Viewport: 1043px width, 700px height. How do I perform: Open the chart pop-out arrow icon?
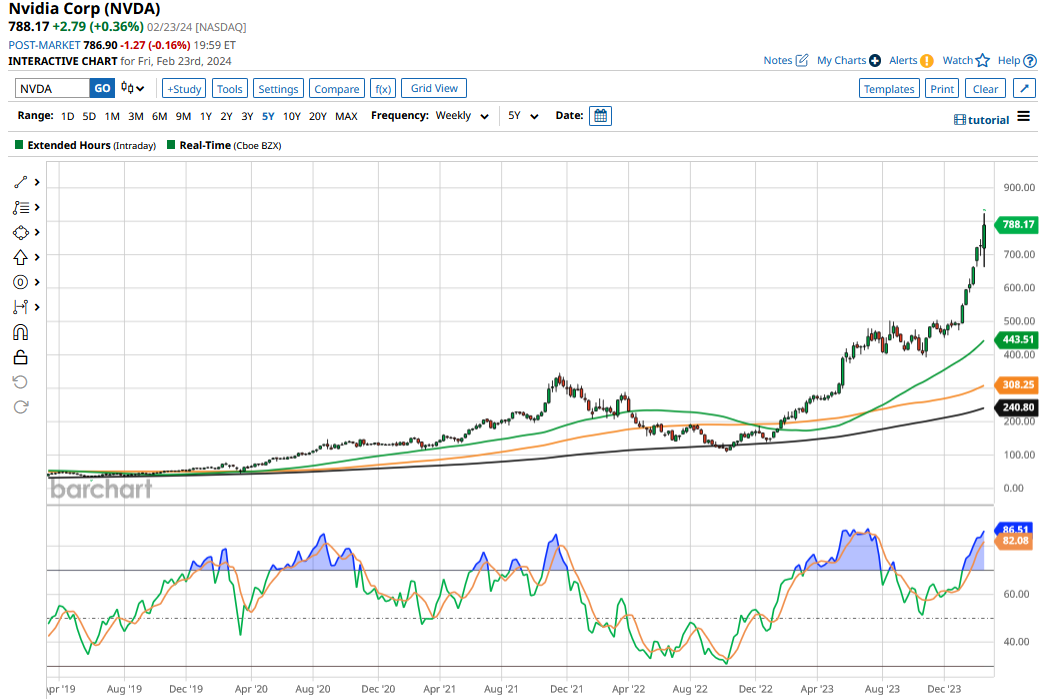[x=1025, y=88]
